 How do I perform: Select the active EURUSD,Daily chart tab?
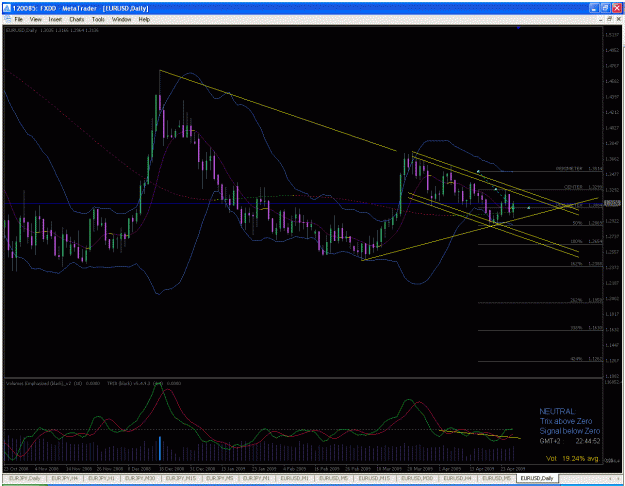coord(537,478)
